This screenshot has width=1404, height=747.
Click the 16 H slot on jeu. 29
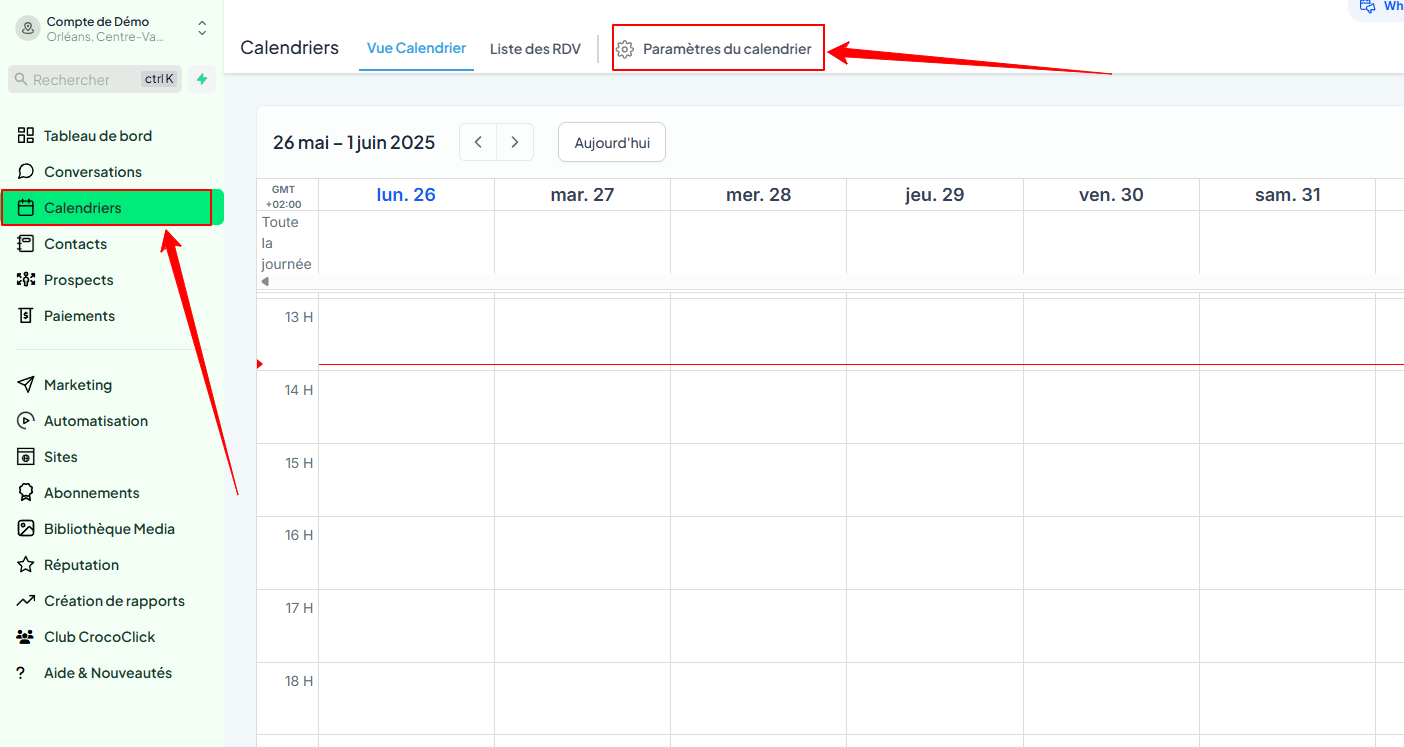[x=935, y=553]
